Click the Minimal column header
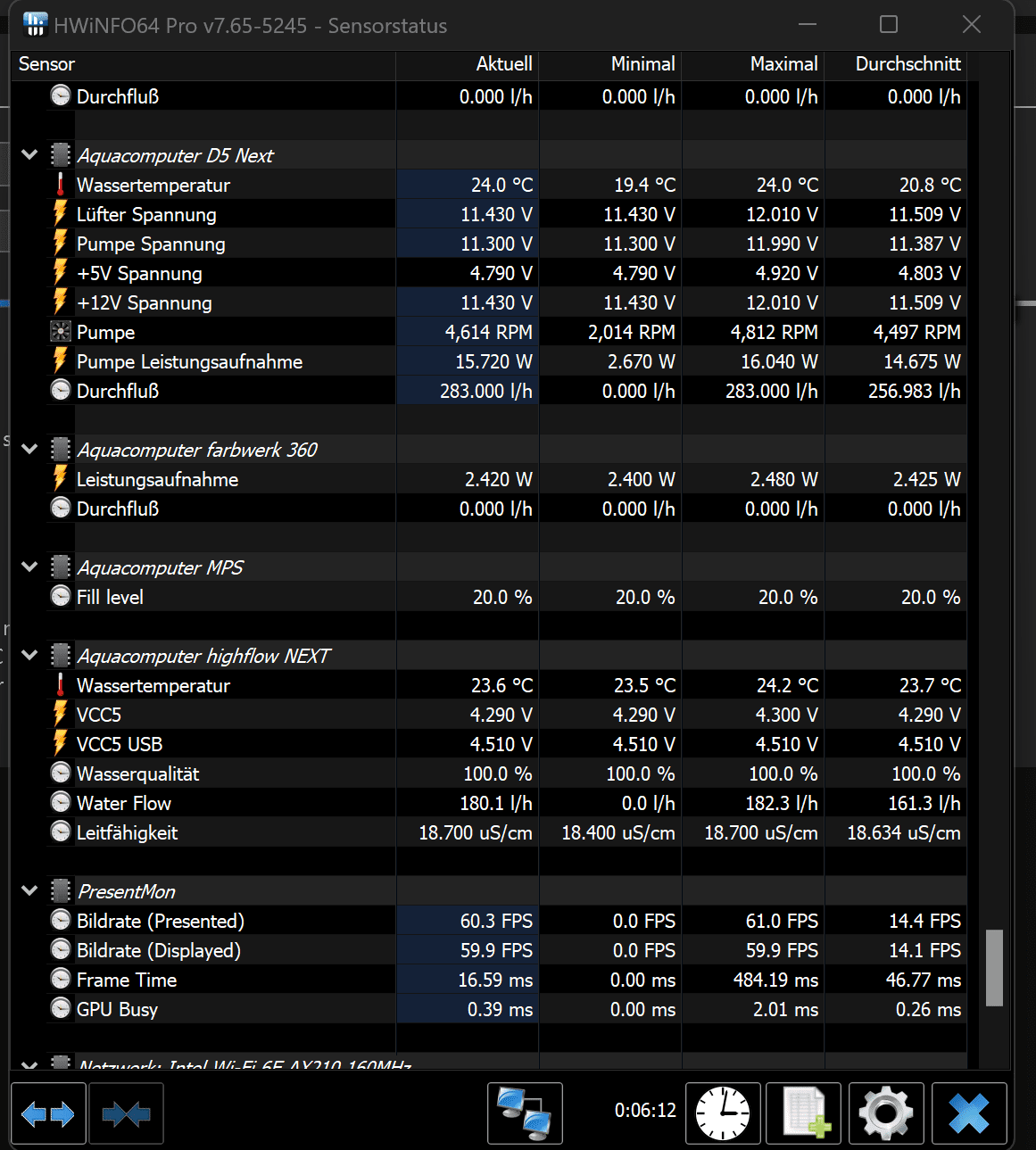 coord(610,64)
